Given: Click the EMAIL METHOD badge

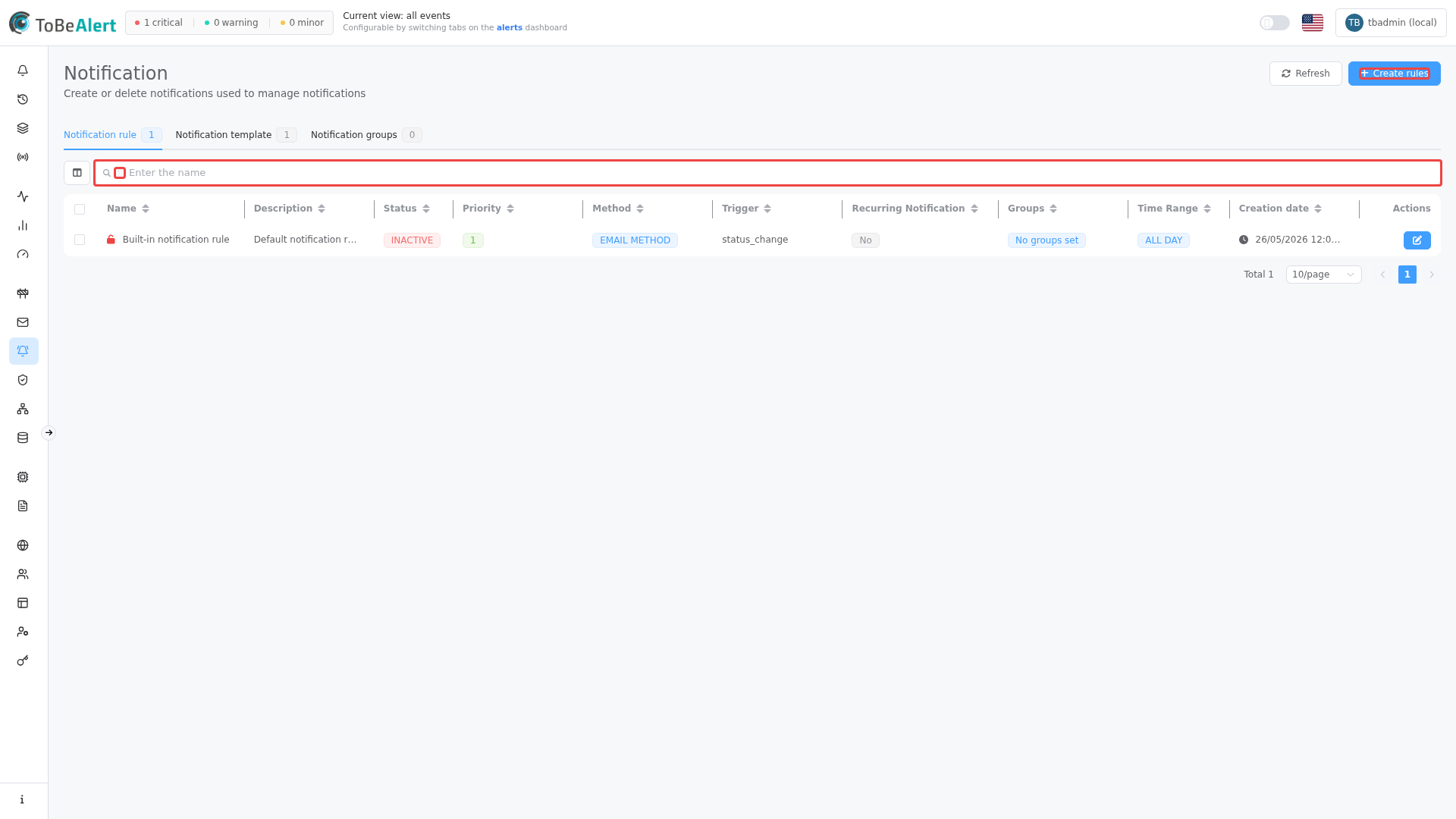Looking at the screenshot, I should coord(635,240).
